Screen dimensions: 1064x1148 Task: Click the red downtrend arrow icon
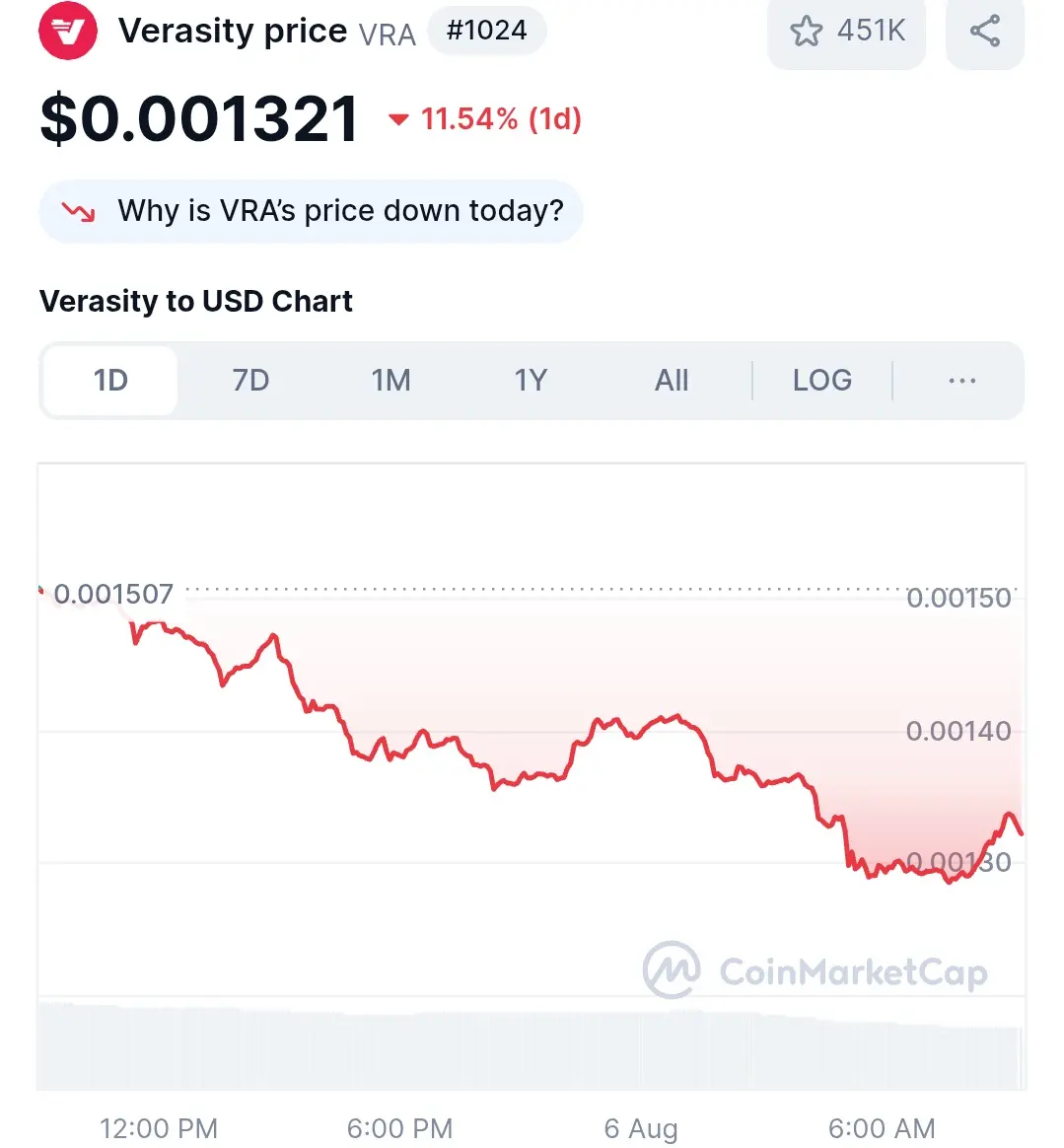pos(78,212)
